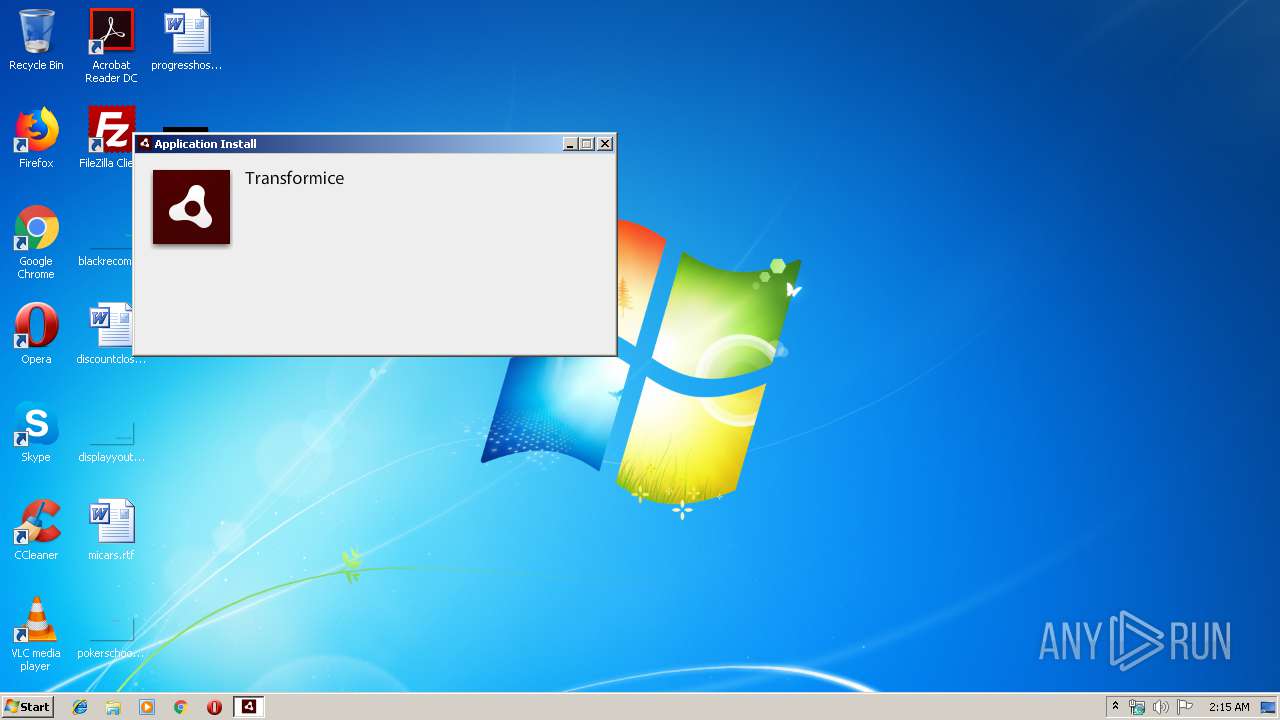The width and height of the screenshot is (1280, 720).
Task: Launch Acrobat Reader DC shortcut
Action: [111, 46]
